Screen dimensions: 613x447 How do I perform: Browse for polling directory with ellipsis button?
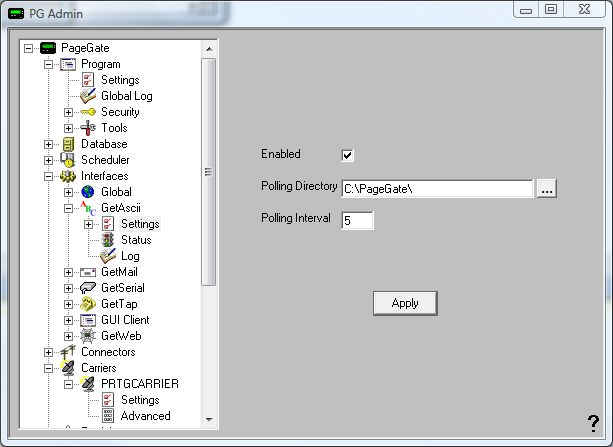(x=547, y=189)
